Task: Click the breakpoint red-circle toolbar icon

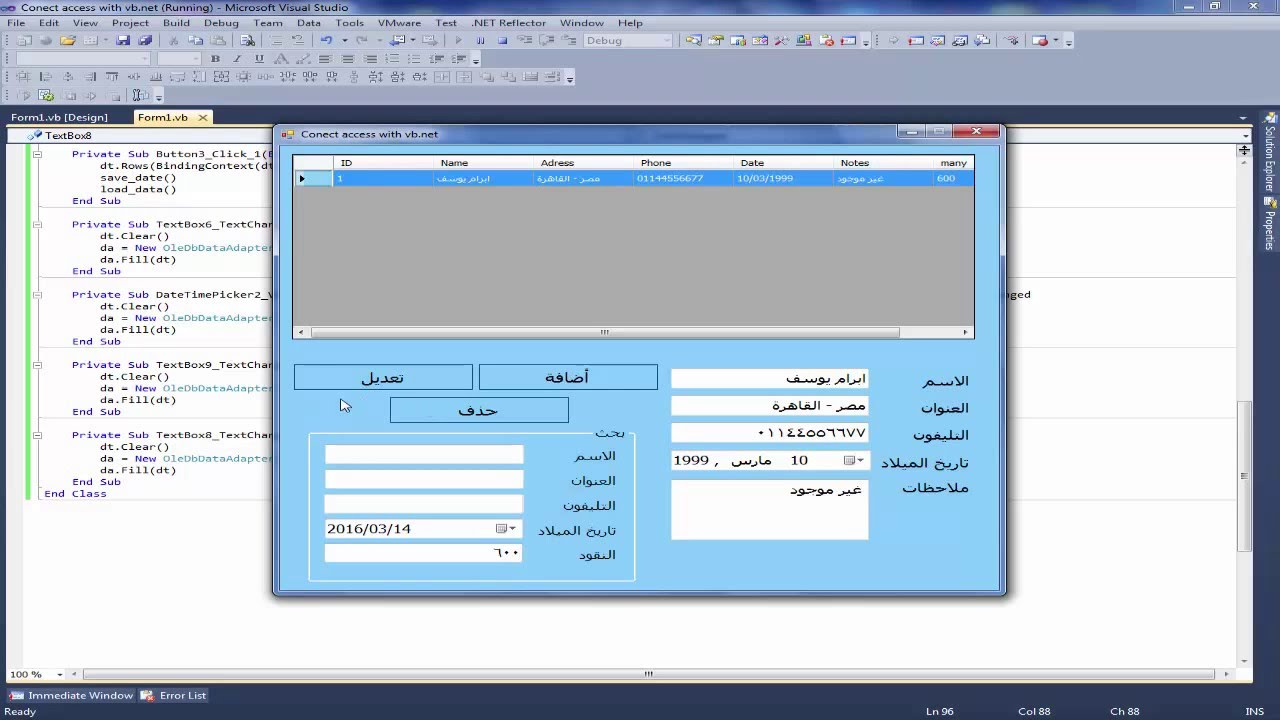Action: click(1039, 41)
